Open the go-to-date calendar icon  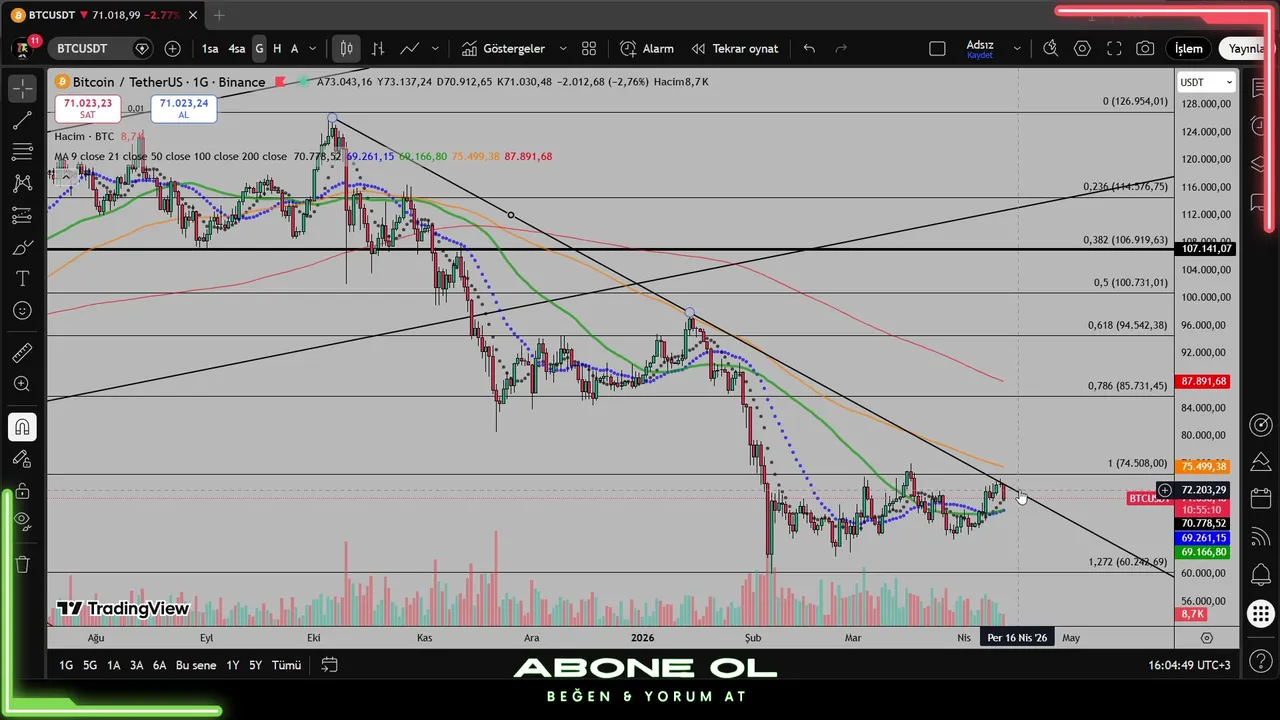point(329,665)
